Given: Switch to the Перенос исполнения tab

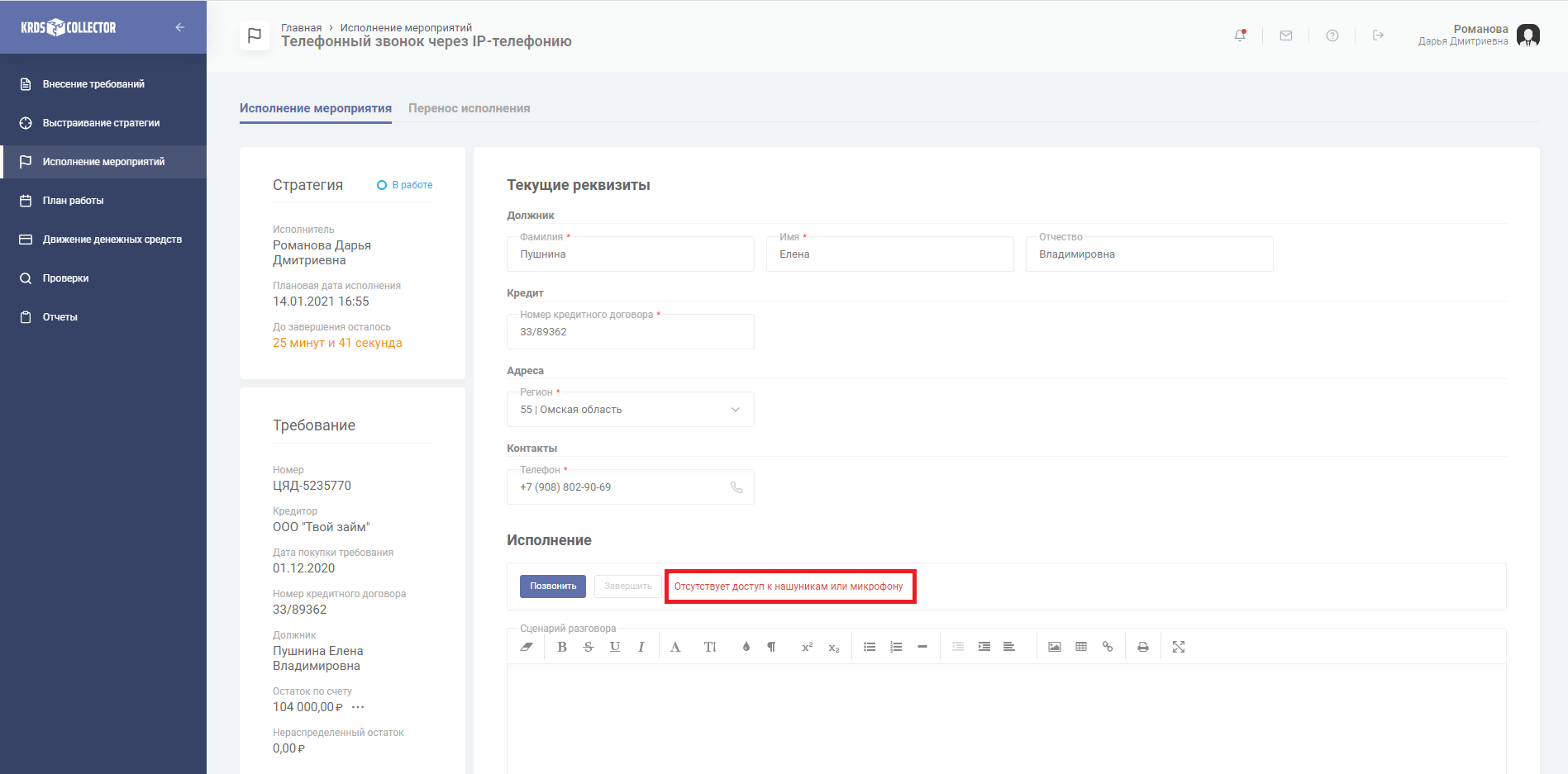Looking at the screenshot, I should pos(469,108).
